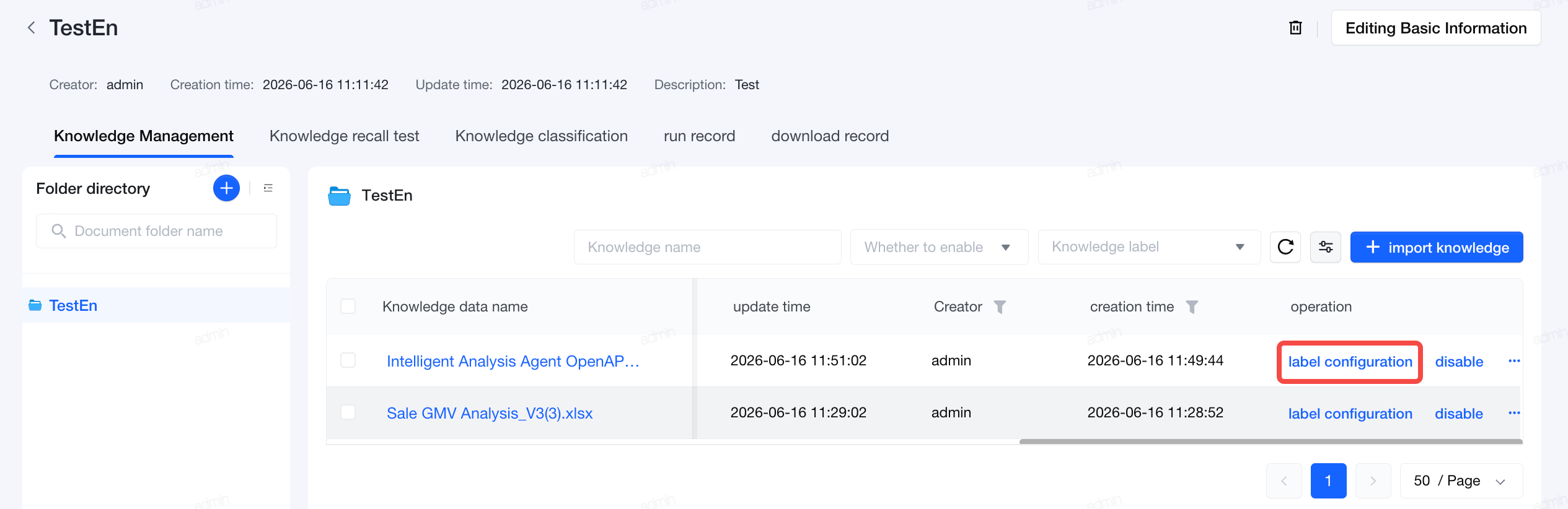Viewport: 1568px width, 509px height.
Task: Click the trash delete icon in header
Action: point(1295,28)
